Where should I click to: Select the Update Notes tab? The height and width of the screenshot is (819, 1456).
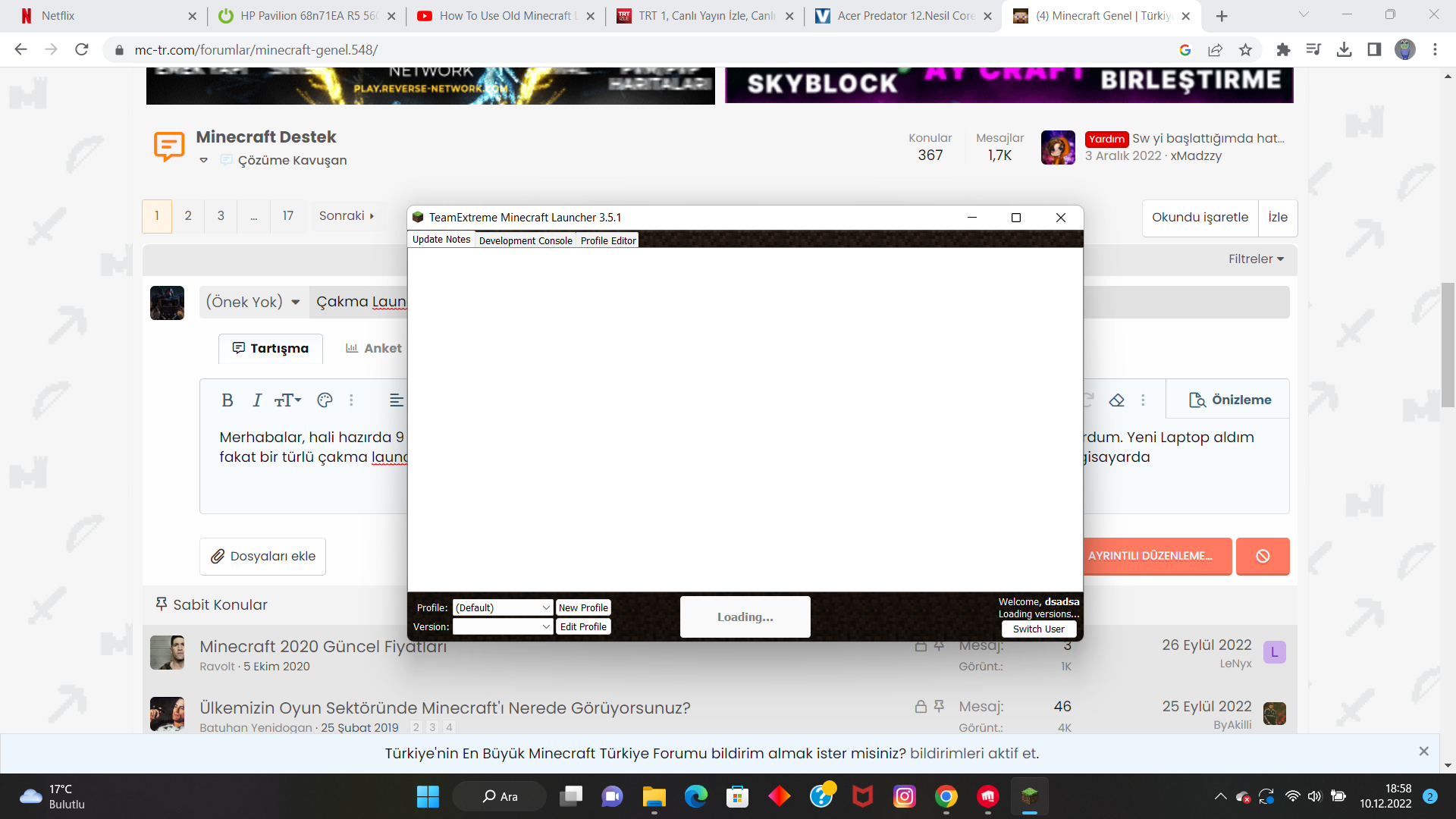(x=441, y=240)
